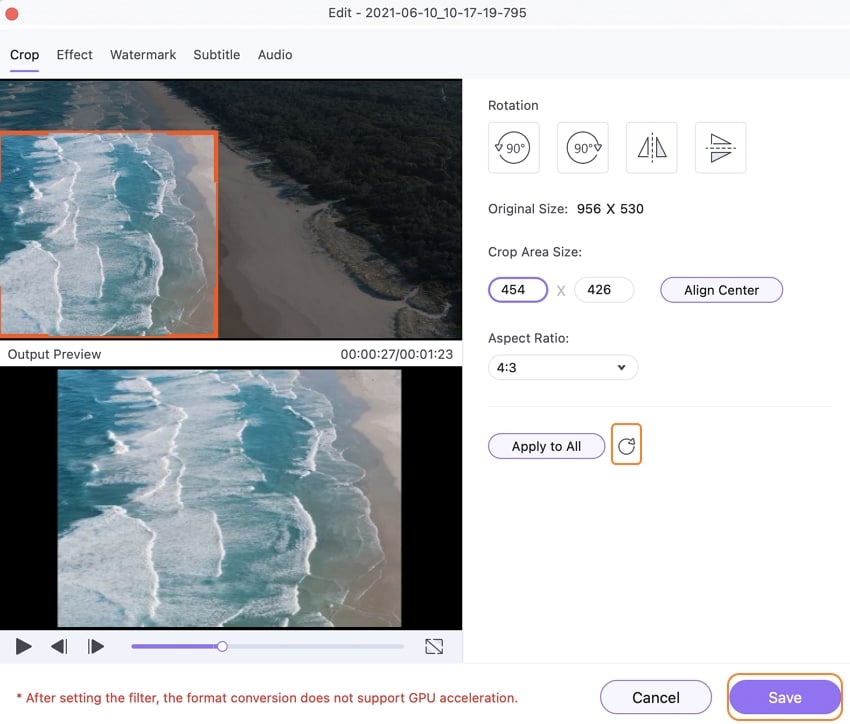Rotate video 90° clockwise

[x=583, y=147]
